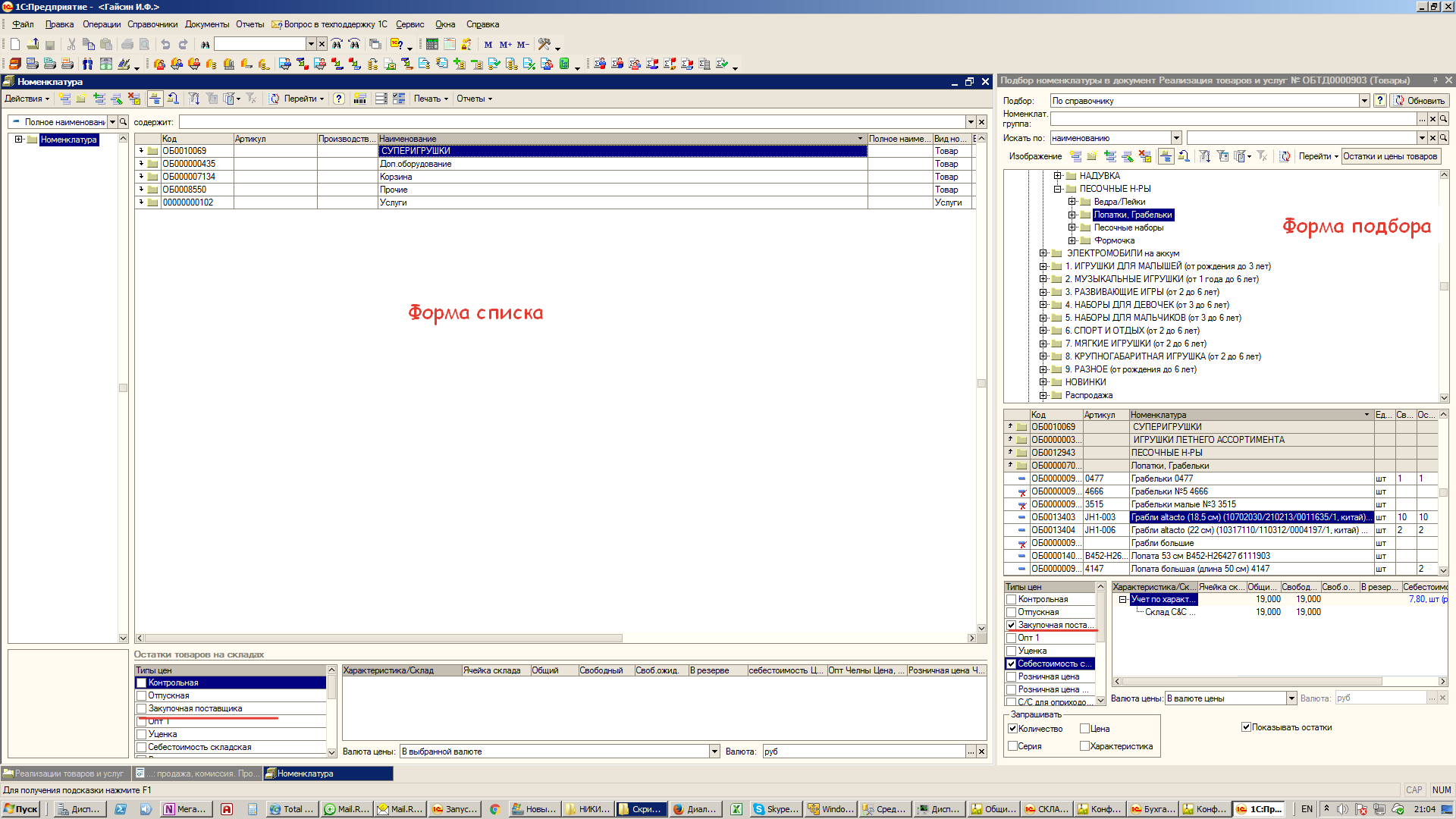
Task: Click the calendar icon in top toolbar
Action: click(450, 44)
